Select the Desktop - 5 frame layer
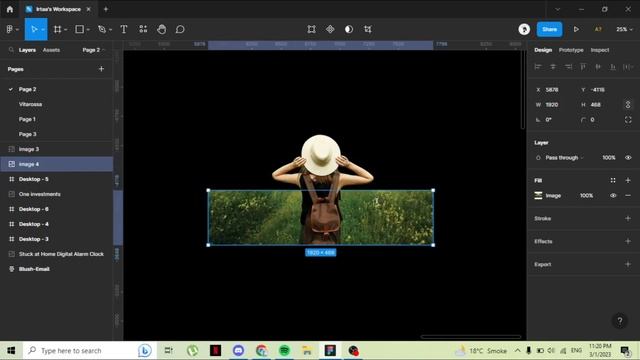The width and height of the screenshot is (640, 360). [57, 179]
